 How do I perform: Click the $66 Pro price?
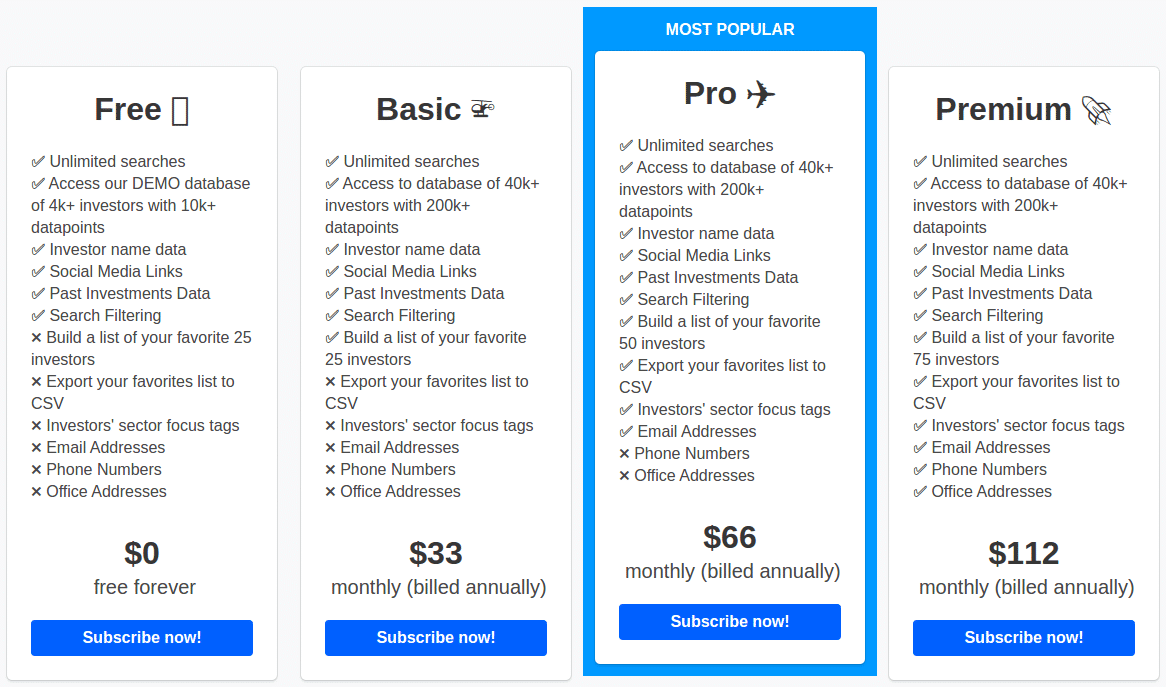[x=729, y=538]
